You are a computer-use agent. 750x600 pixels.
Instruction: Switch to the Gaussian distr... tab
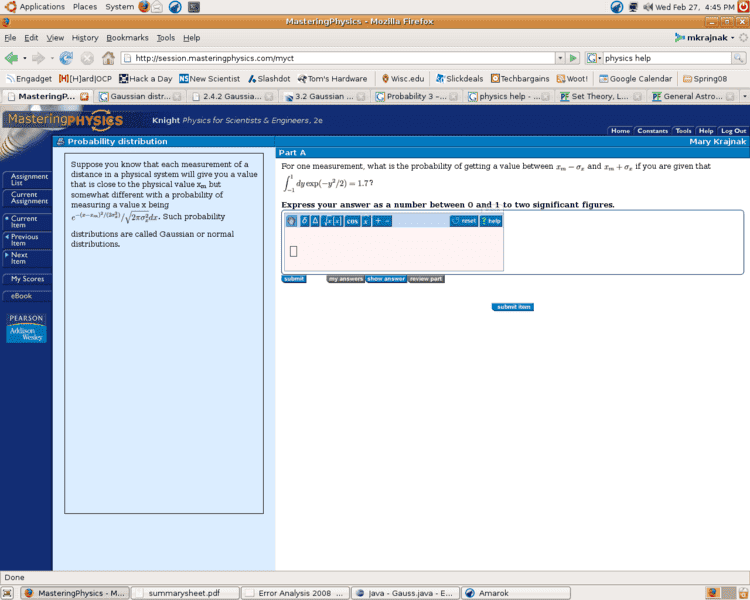click(140, 97)
